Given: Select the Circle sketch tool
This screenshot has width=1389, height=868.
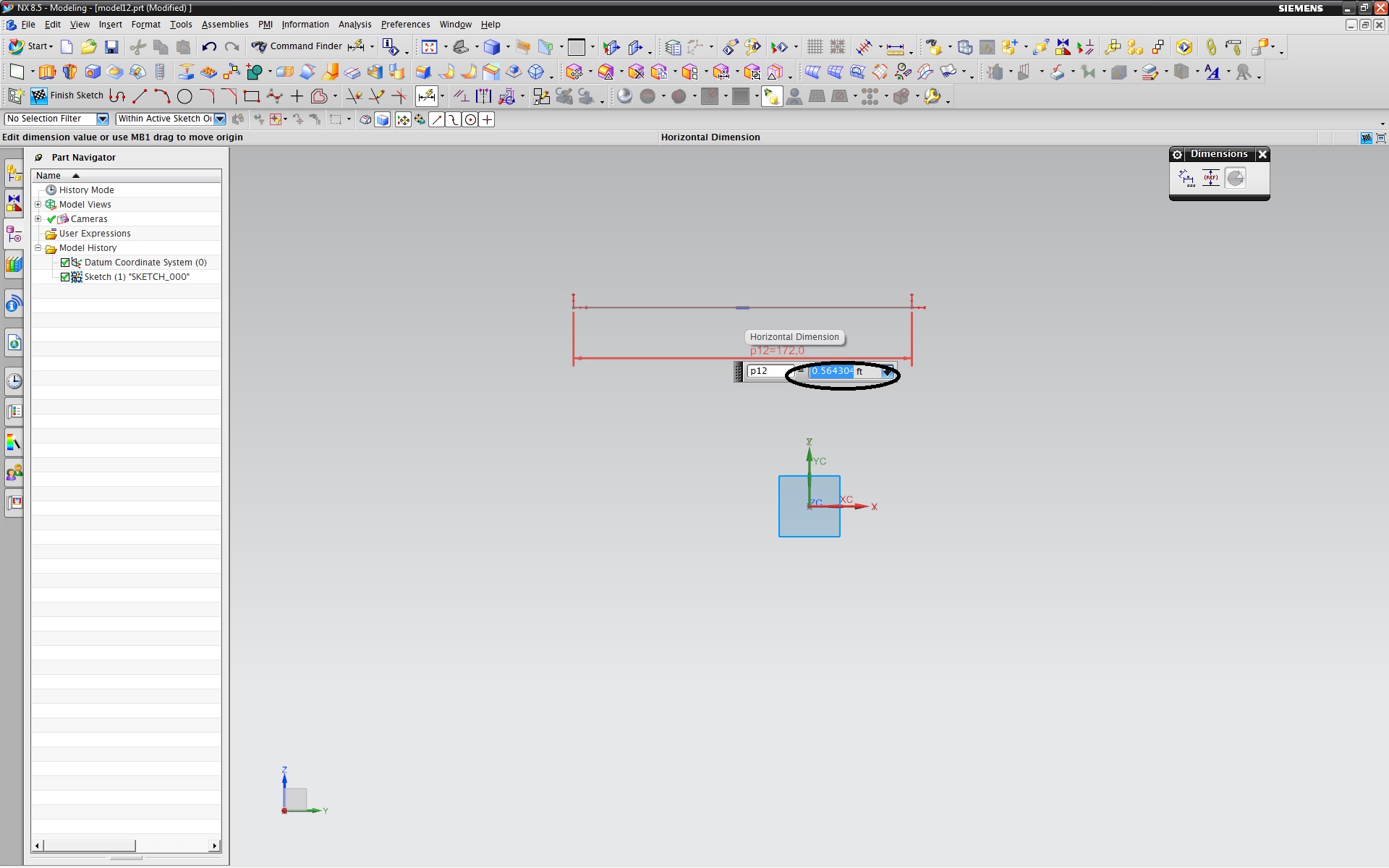Looking at the screenshot, I should coord(184,95).
